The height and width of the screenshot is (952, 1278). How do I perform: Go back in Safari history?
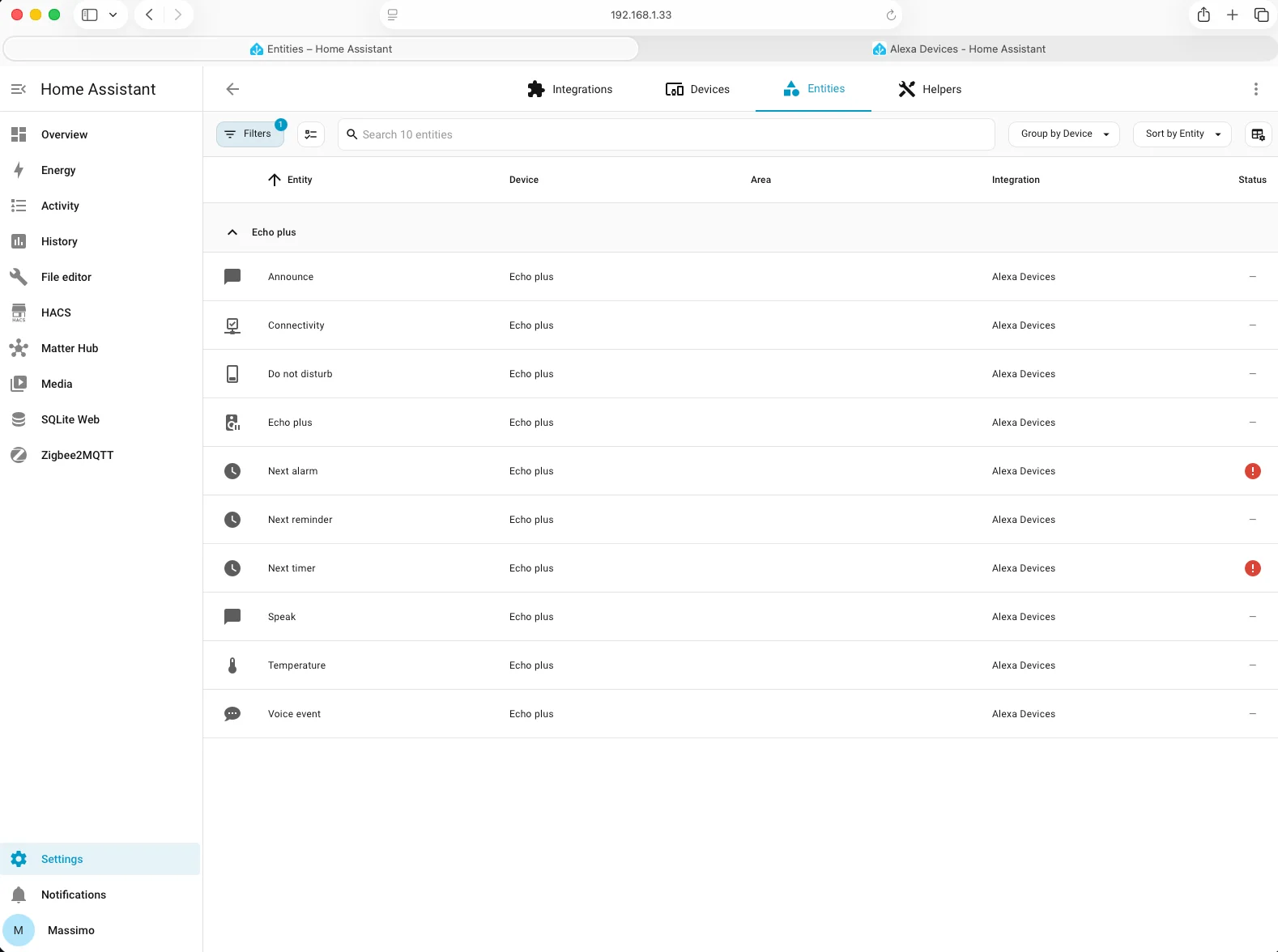coord(149,15)
